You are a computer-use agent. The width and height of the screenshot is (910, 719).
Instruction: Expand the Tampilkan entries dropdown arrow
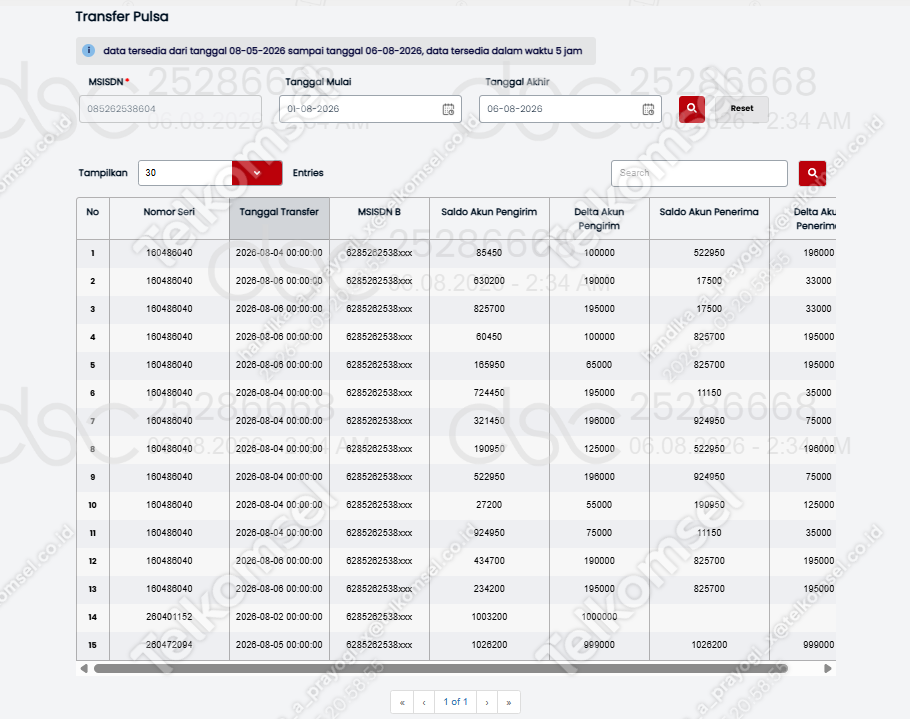(x=257, y=173)
